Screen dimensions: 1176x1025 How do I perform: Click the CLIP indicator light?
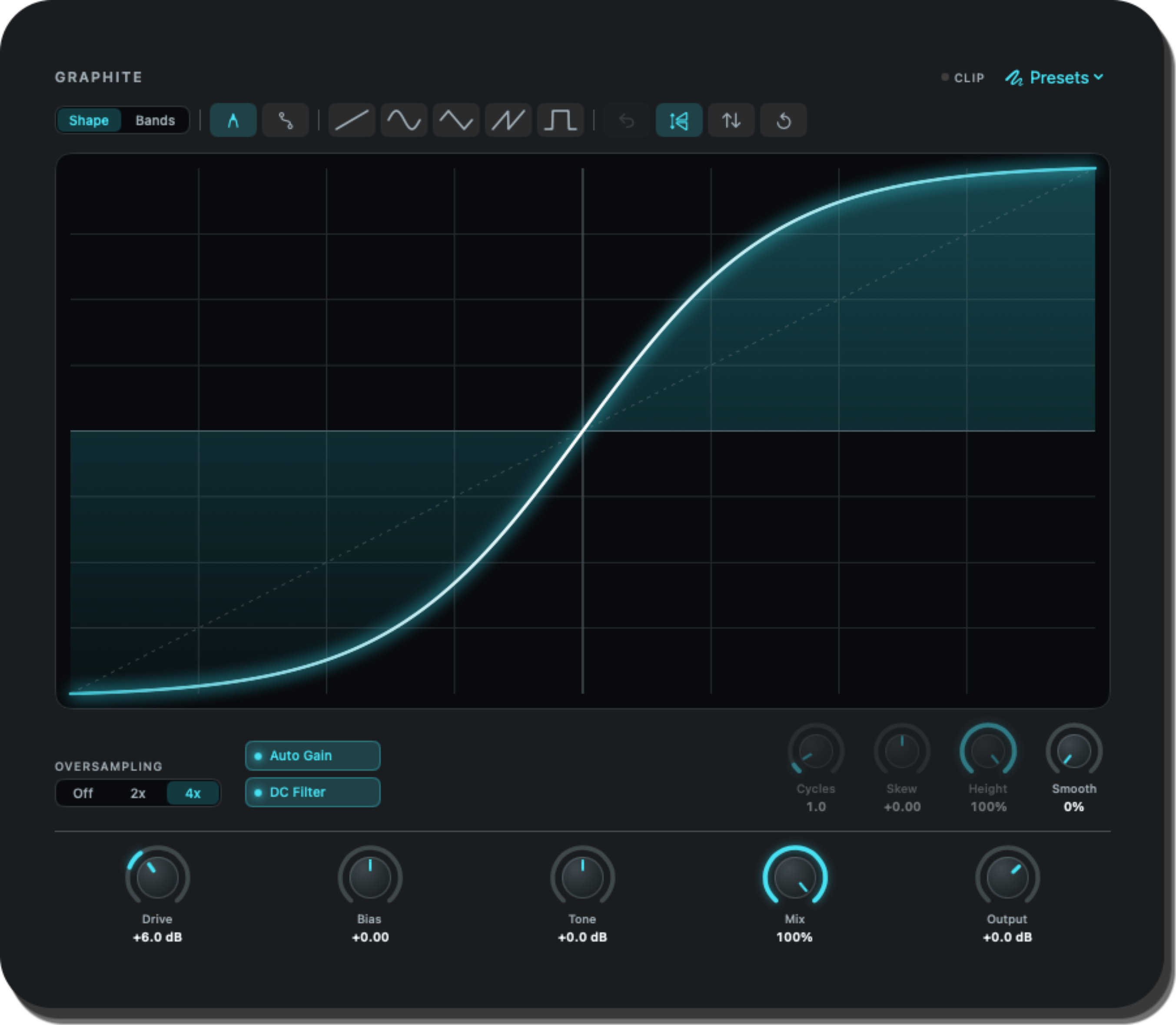(x=944, y=77)
